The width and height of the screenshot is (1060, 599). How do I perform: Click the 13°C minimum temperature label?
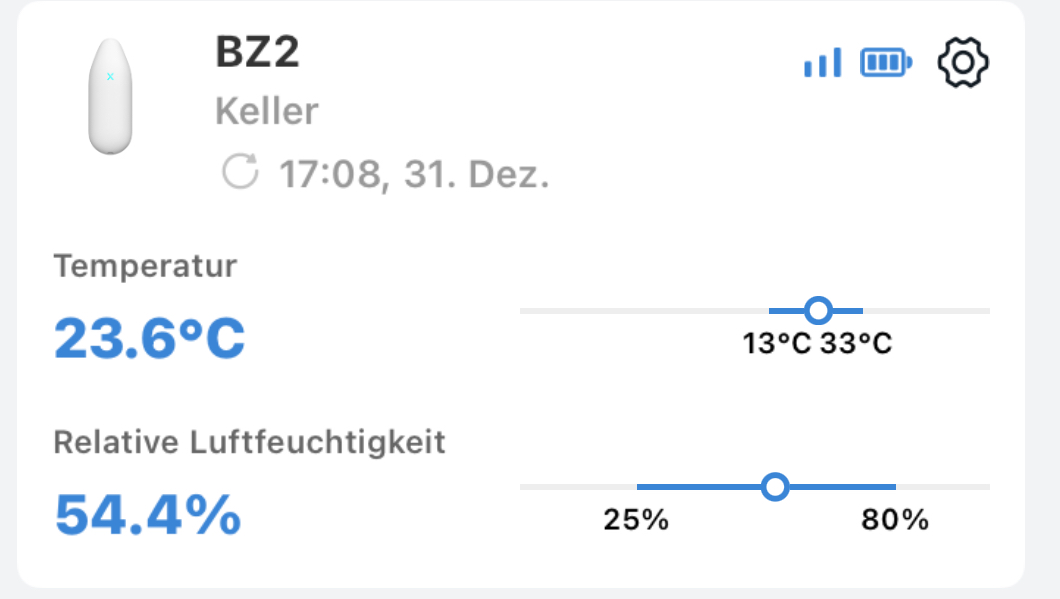(x=777, y=344)
